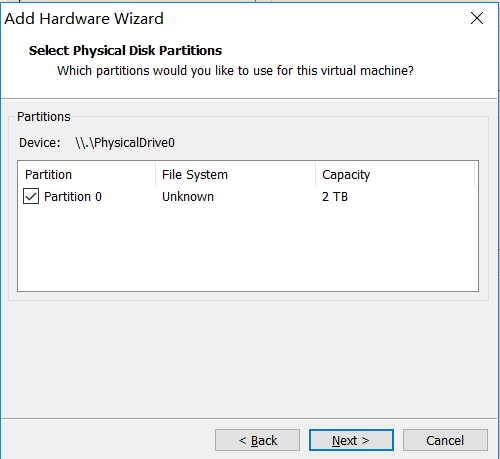Click the \\.\PhysicalDrive0 device path text
500x459 pixels.
pyautogui.click(x=125, y=143)
